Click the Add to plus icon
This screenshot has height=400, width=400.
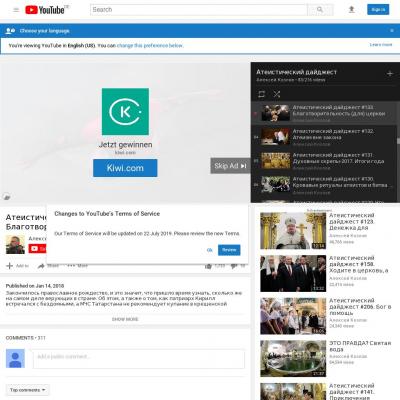[10, 266]
